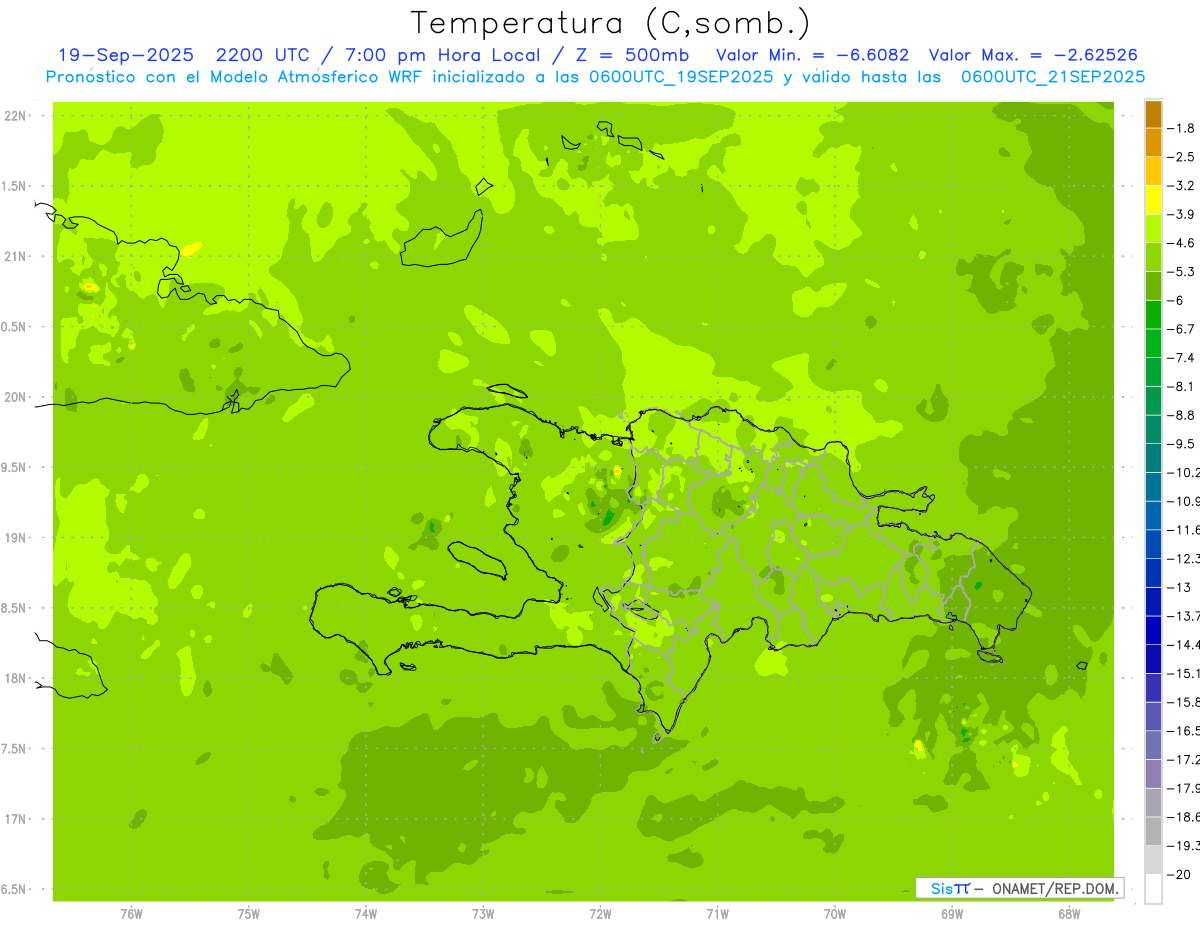Click the 22N latitude axis label
Screen dimensions: 1200x927
pos(15,116)
